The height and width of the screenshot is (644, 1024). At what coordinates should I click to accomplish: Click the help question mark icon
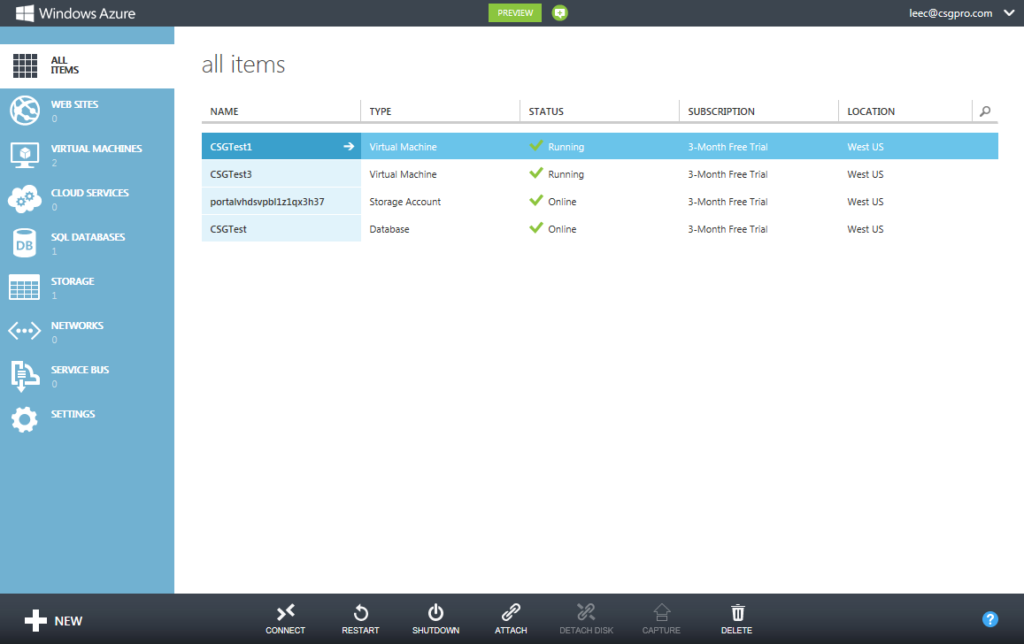point(990,619)
